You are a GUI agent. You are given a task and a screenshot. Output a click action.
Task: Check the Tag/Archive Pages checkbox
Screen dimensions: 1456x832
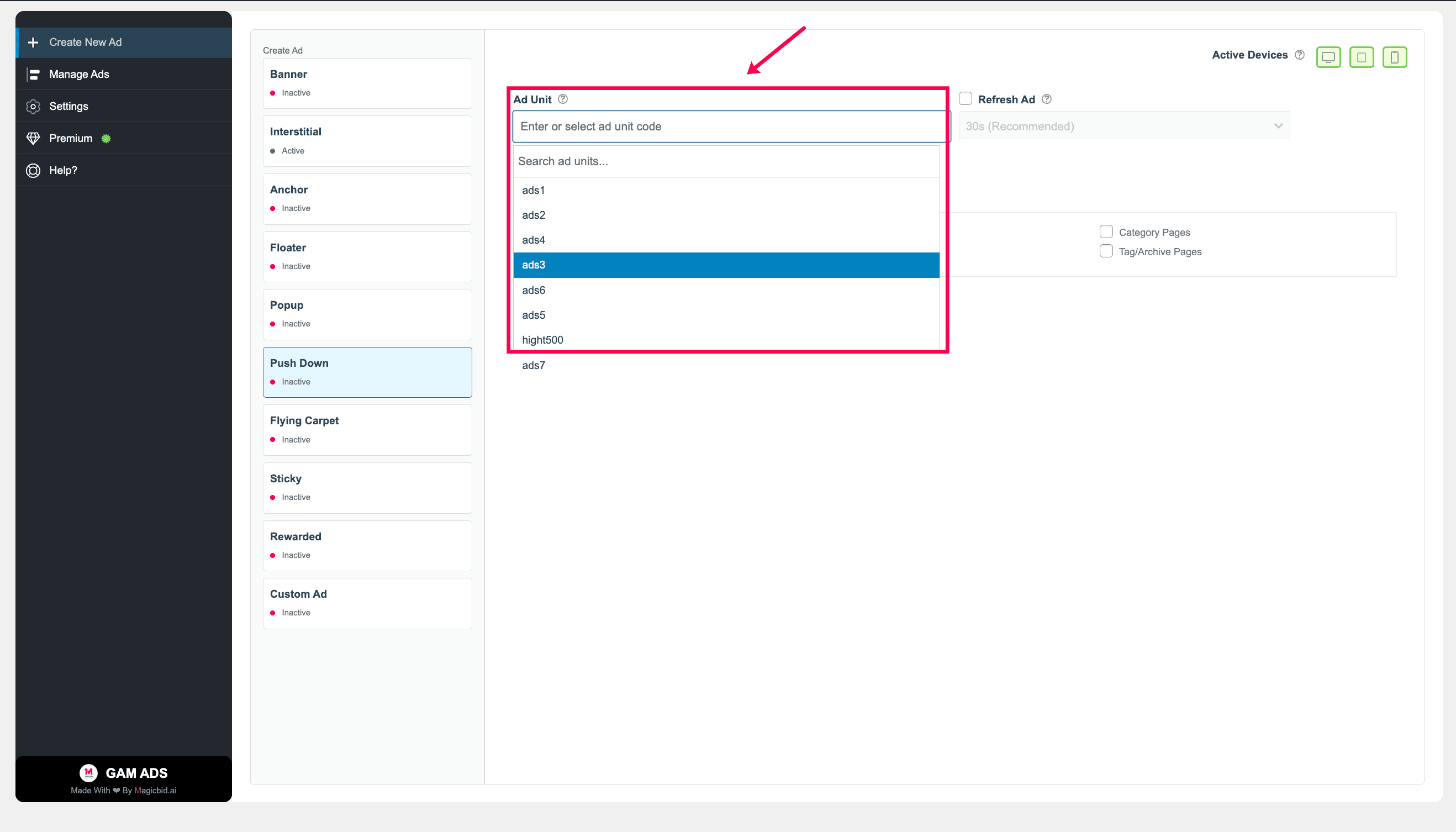(x=1106, y=251)
